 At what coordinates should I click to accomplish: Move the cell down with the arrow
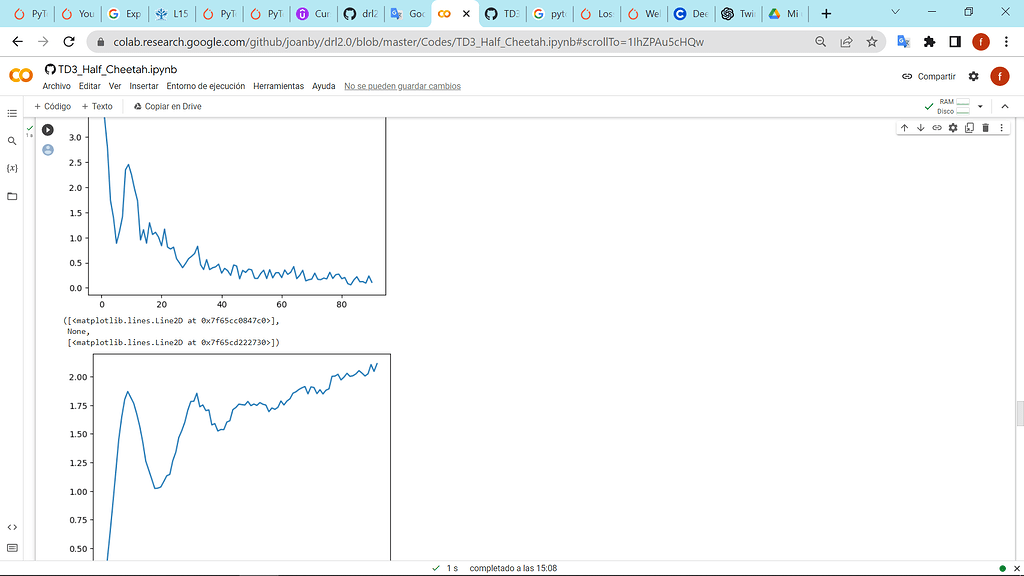point(920,128)
